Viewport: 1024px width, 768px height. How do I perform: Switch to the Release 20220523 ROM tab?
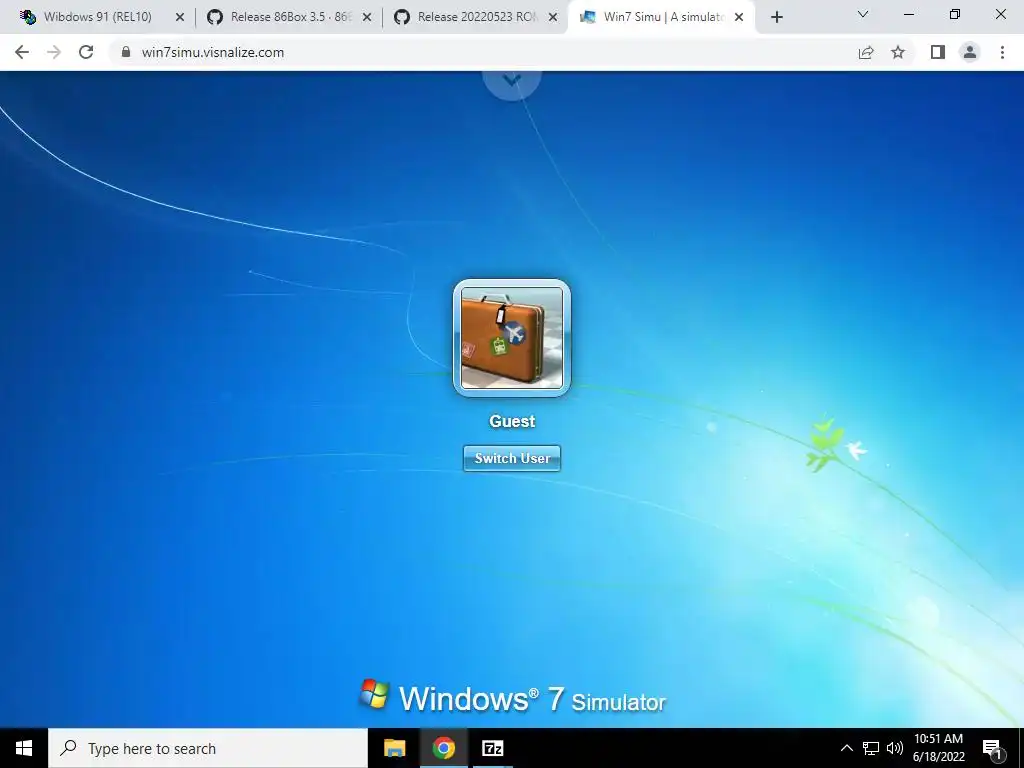click(473, 17)
